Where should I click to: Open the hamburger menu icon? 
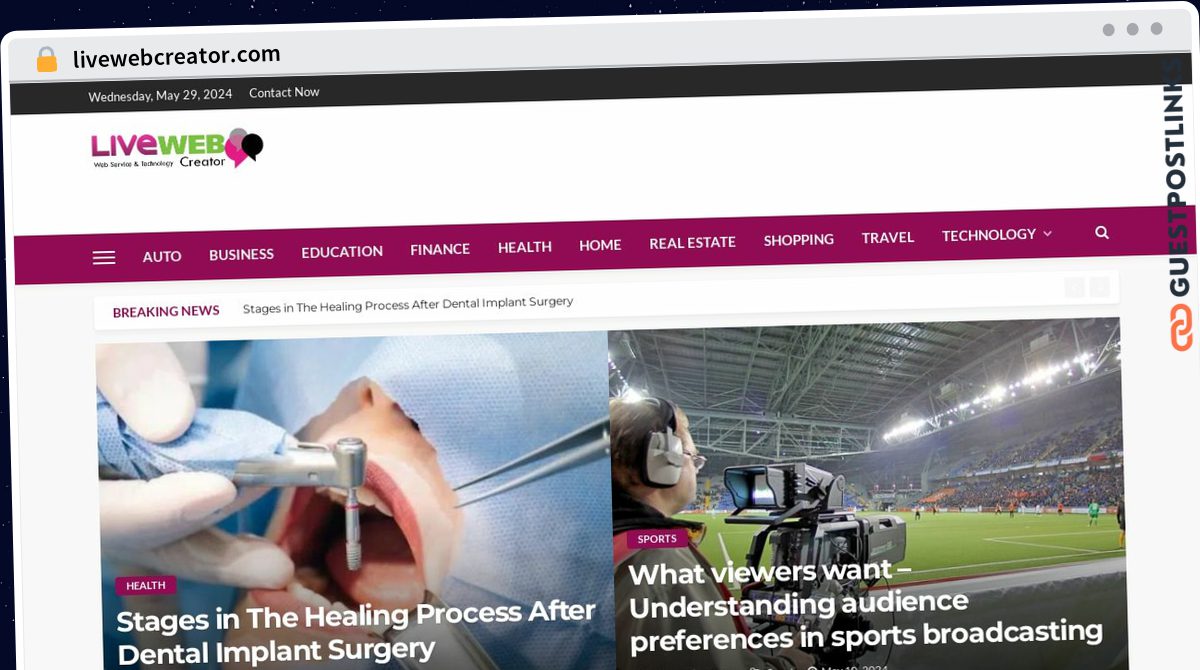click(104, 257)
